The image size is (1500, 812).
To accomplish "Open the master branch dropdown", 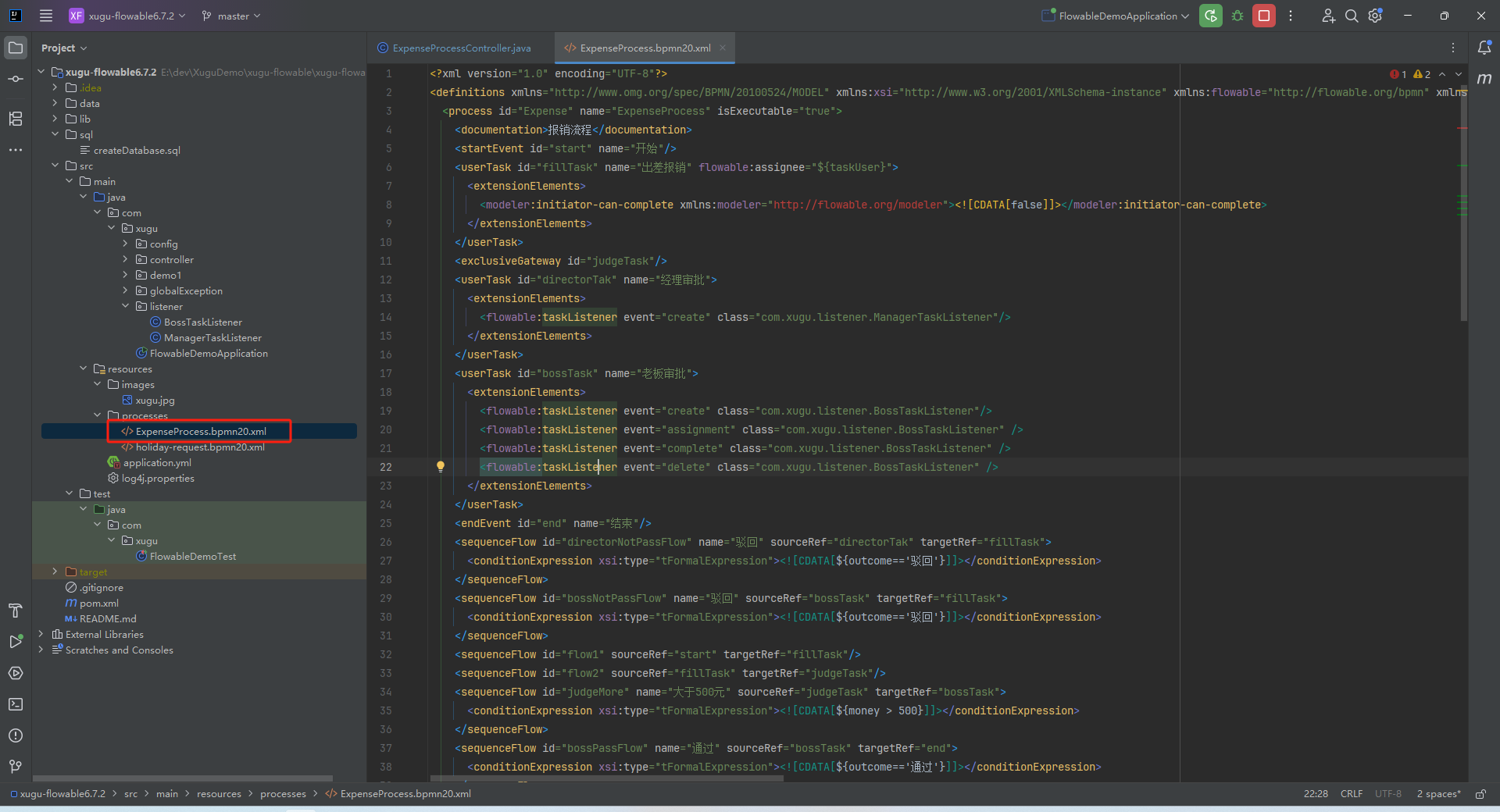I will pyautogui.click(x=231, y=16).
